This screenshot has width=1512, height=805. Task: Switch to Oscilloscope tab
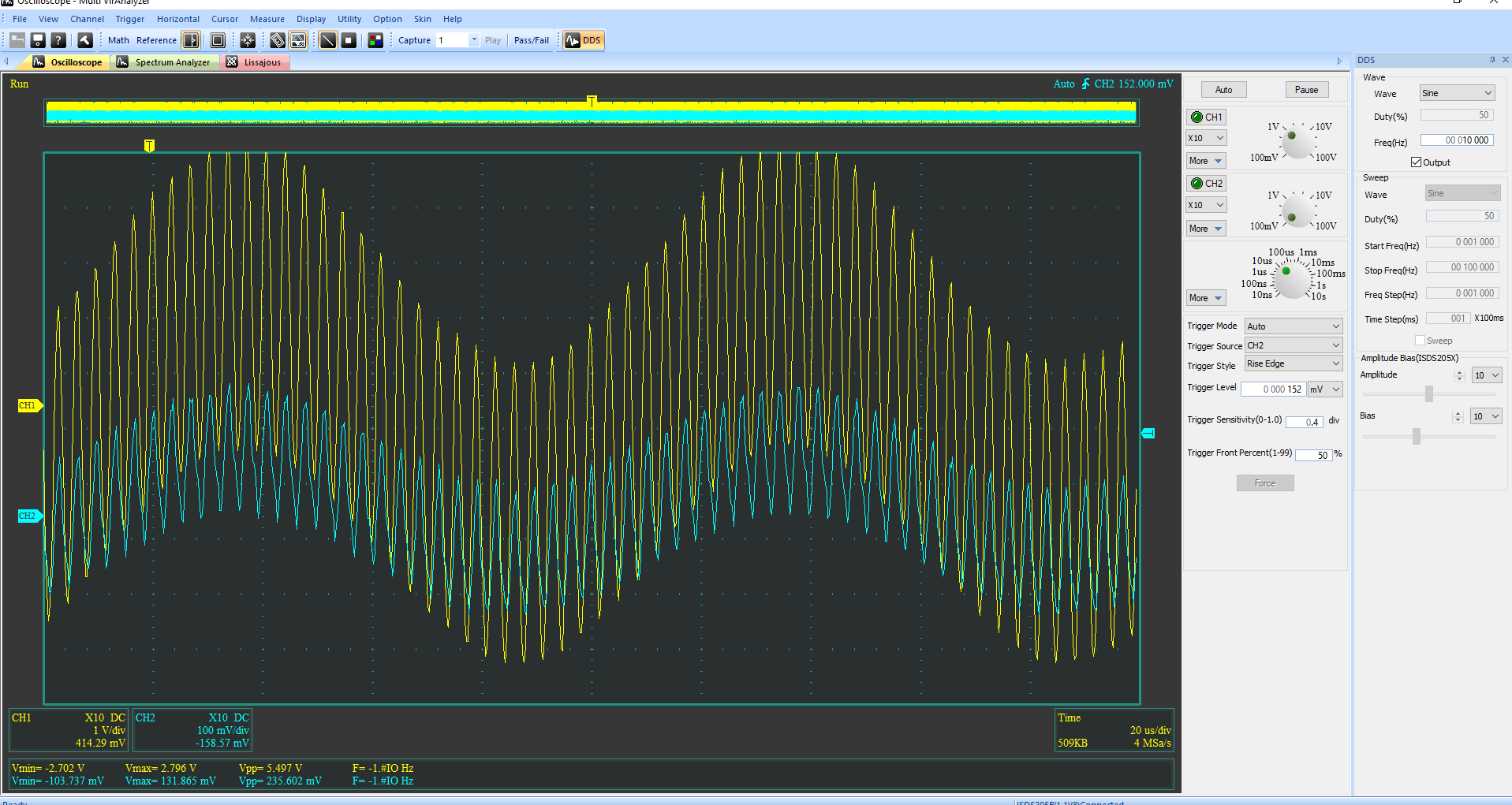[68, 62]
